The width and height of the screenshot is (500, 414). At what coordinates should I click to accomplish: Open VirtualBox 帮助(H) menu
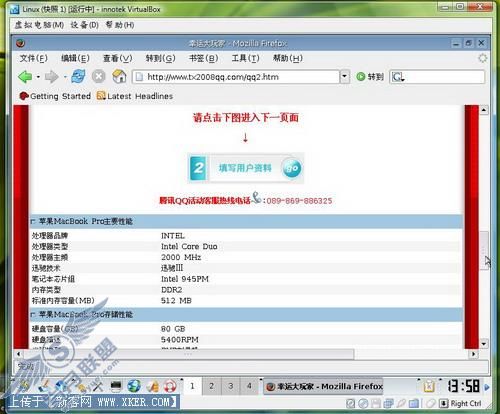click(120, 25)
